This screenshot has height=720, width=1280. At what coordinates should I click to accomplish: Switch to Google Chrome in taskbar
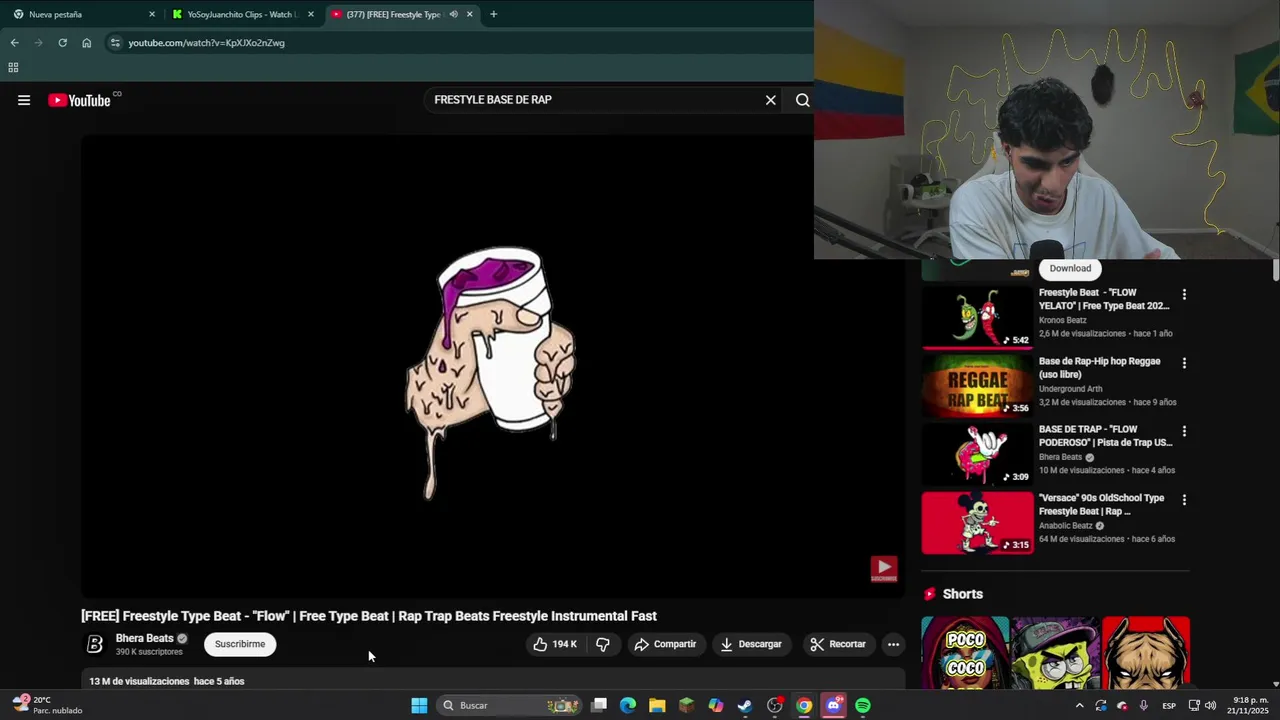click(804, 705)
